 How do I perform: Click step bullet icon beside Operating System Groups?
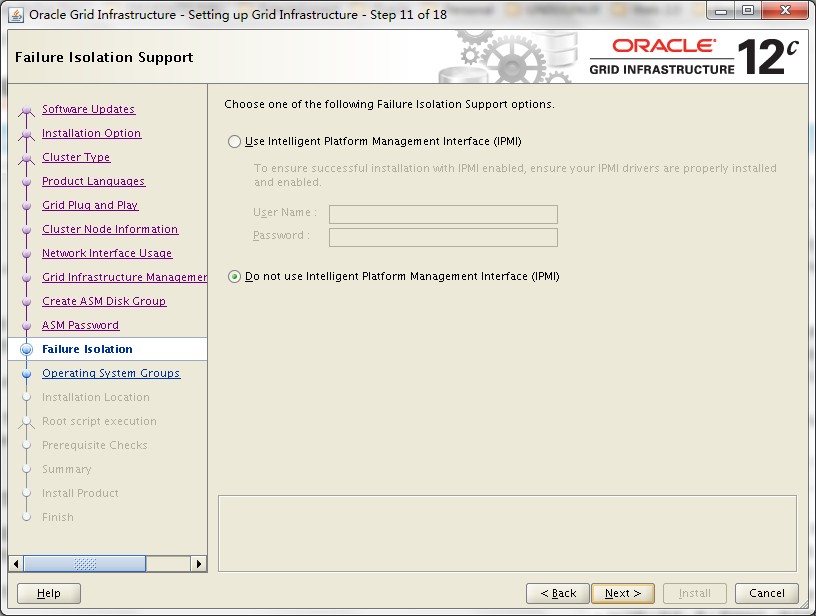[x=27, y=374]
